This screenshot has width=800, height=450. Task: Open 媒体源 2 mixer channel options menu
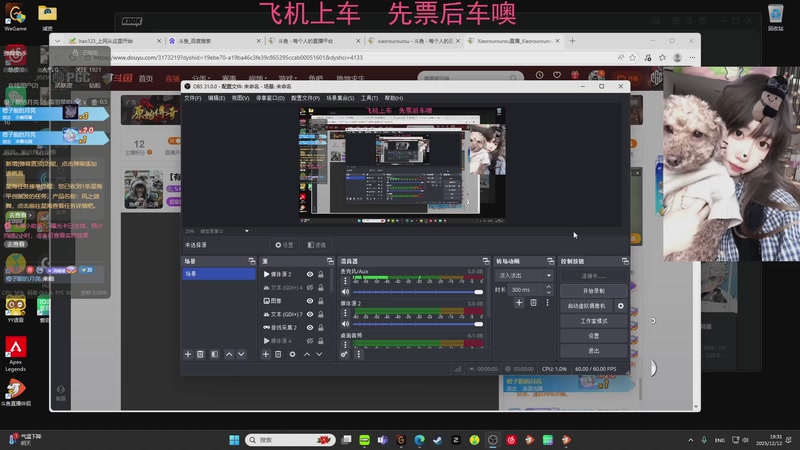click(345, 313)
